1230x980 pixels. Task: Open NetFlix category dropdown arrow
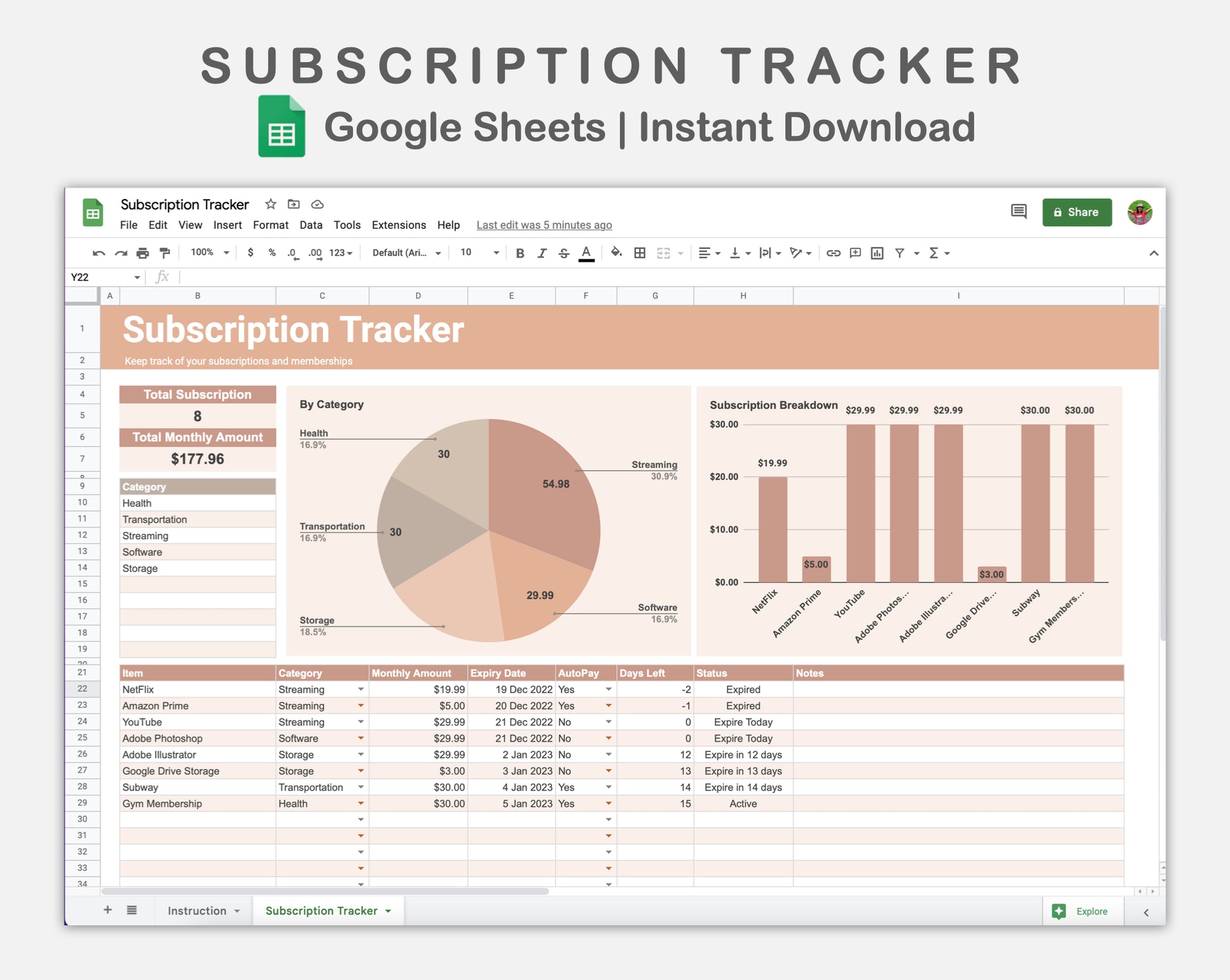click(360, 689)
